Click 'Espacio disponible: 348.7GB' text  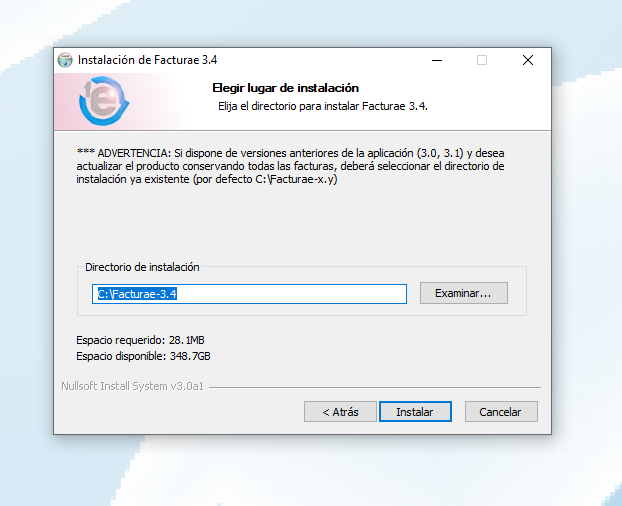(143, 356)
